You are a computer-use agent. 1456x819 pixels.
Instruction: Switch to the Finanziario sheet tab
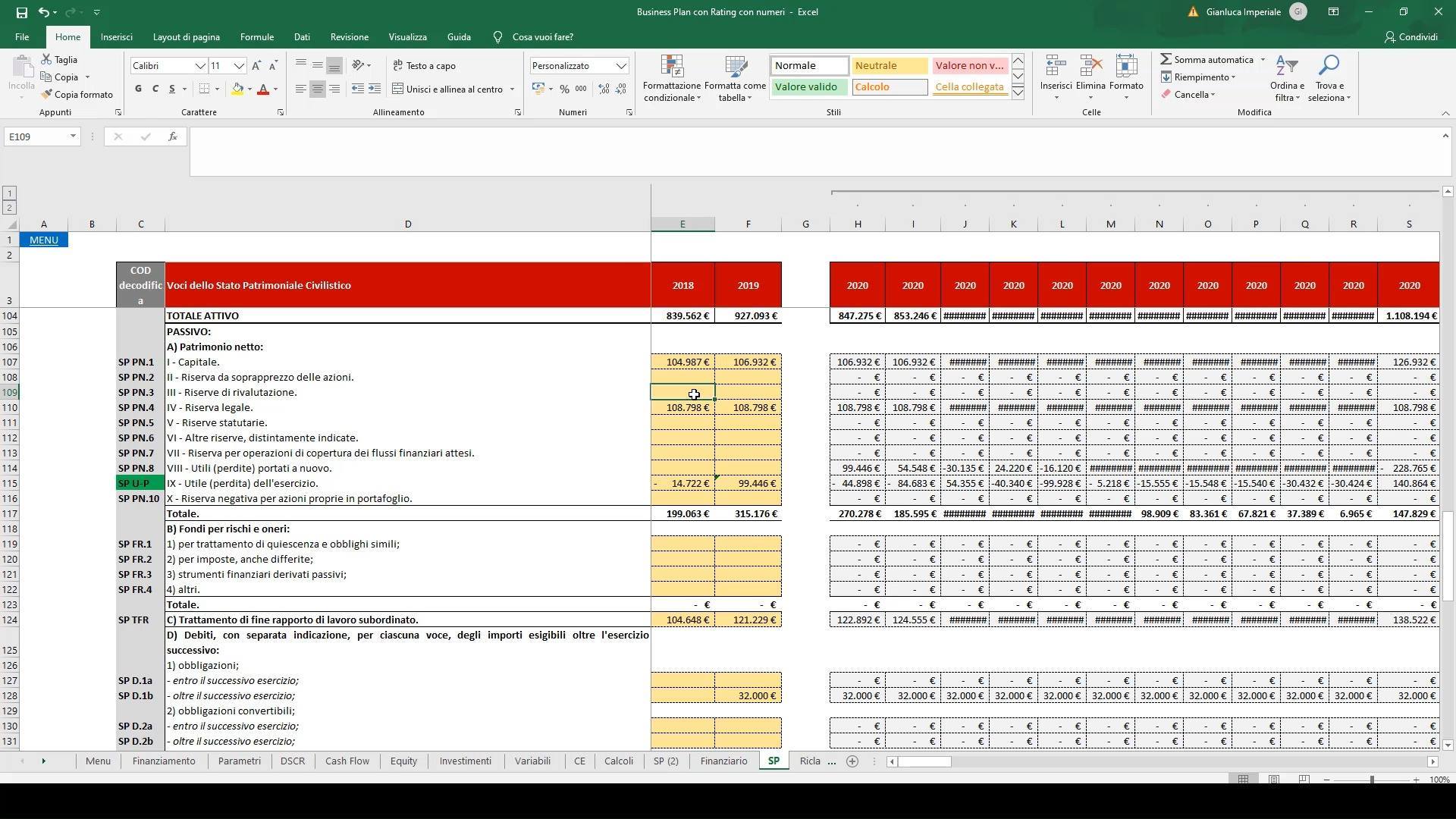(723, 761)
